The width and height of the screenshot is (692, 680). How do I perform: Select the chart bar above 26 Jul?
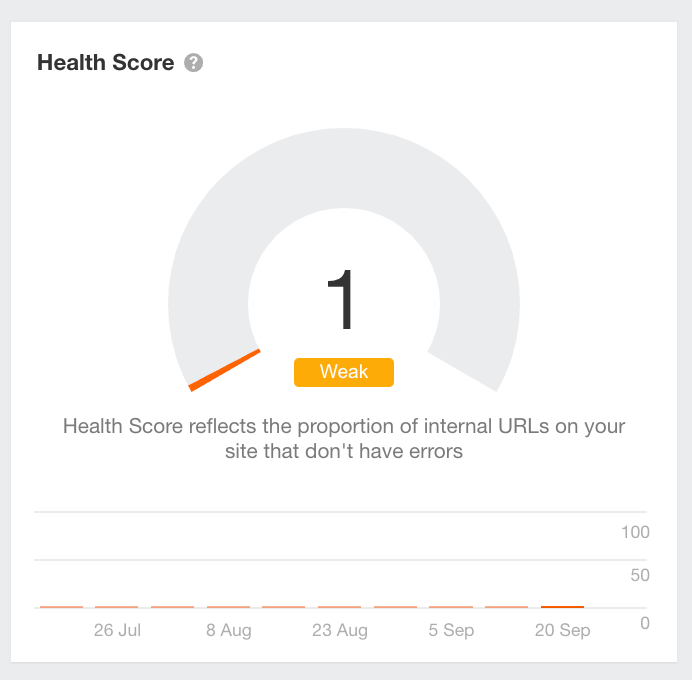coord(117,607)
